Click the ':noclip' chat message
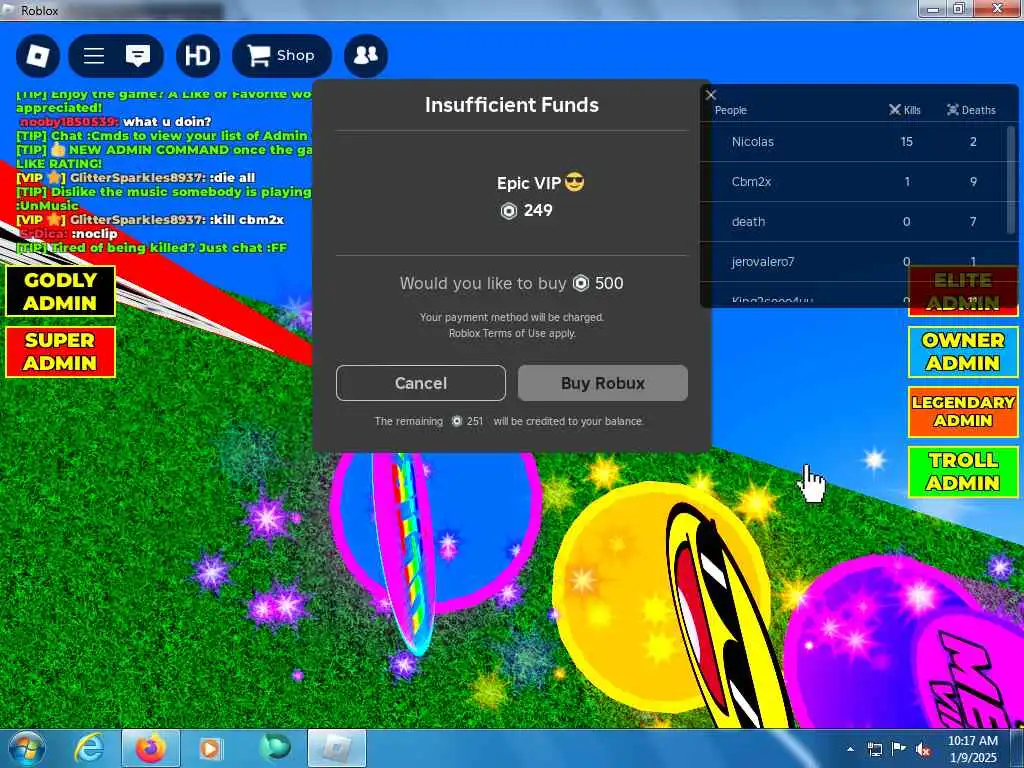1024x768 pixels. coord(68,234)
